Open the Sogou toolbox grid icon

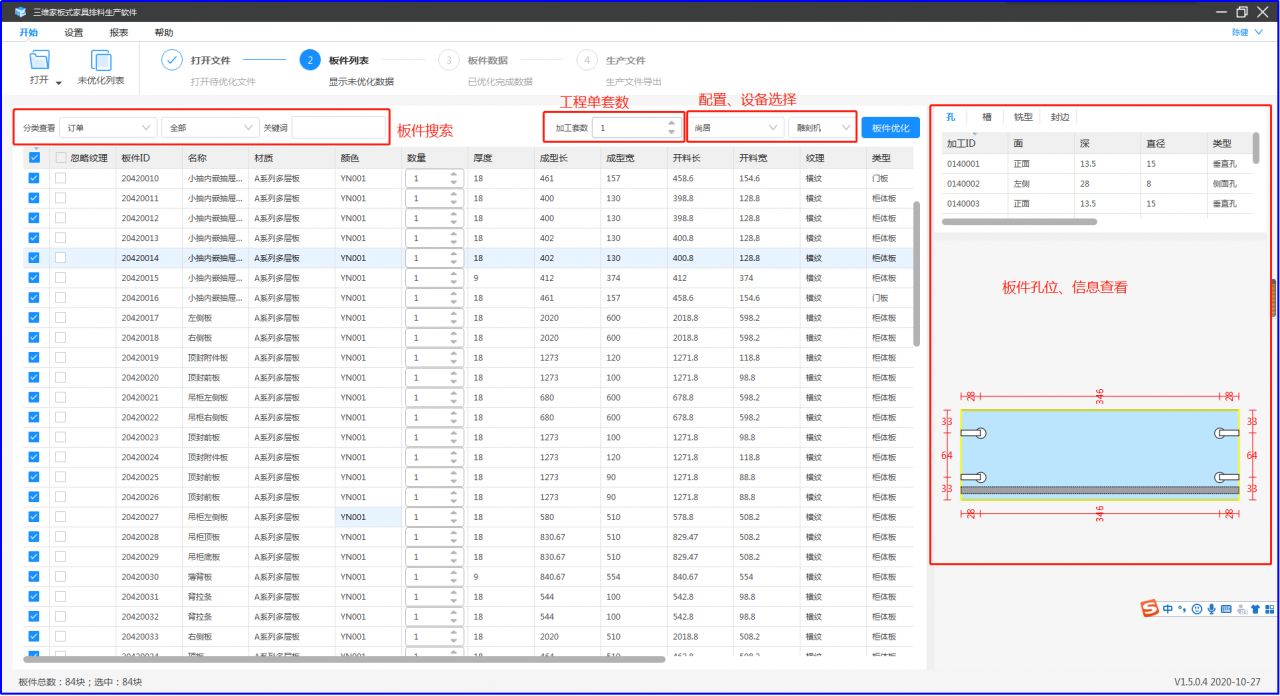click(x=1270, y=608)
